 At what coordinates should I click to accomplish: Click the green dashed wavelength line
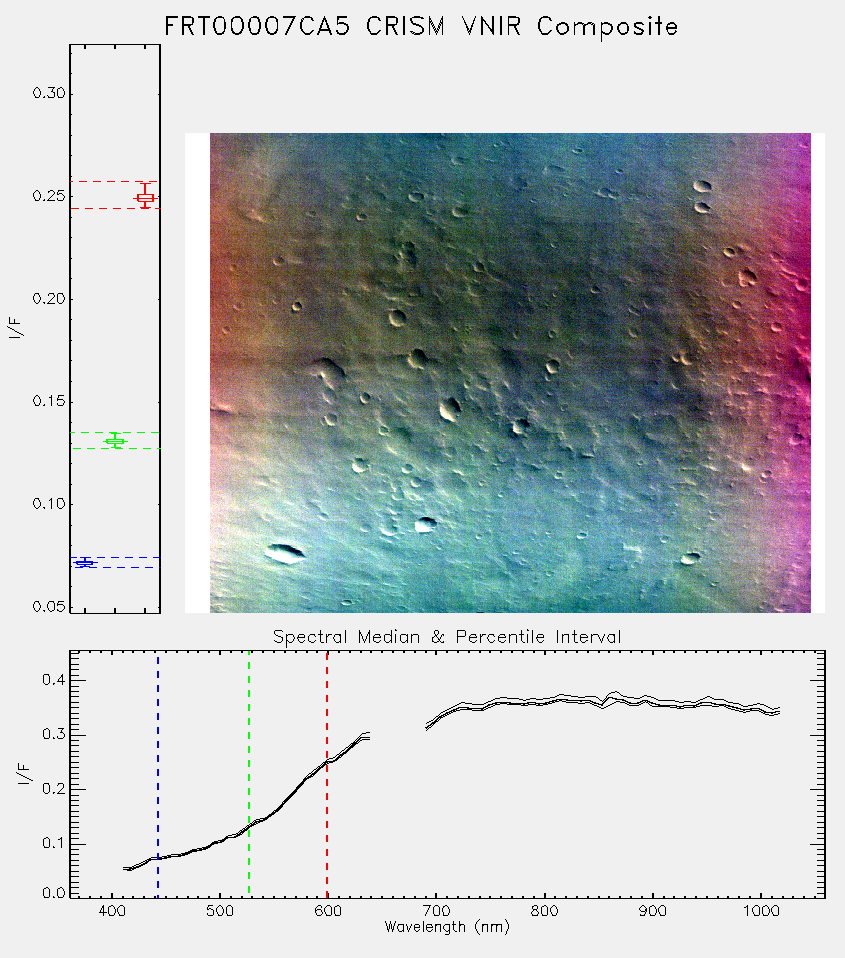coord(249,774)
